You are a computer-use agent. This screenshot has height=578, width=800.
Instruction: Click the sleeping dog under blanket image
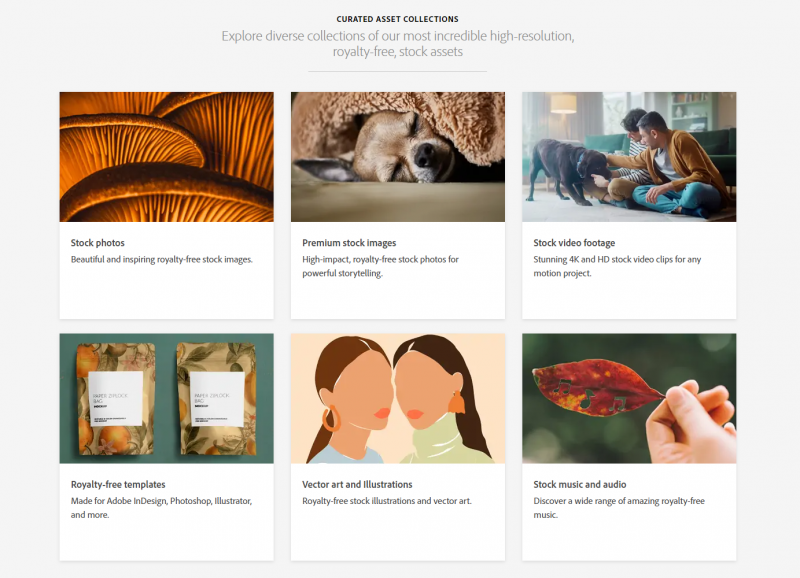[x=397, y=157]
